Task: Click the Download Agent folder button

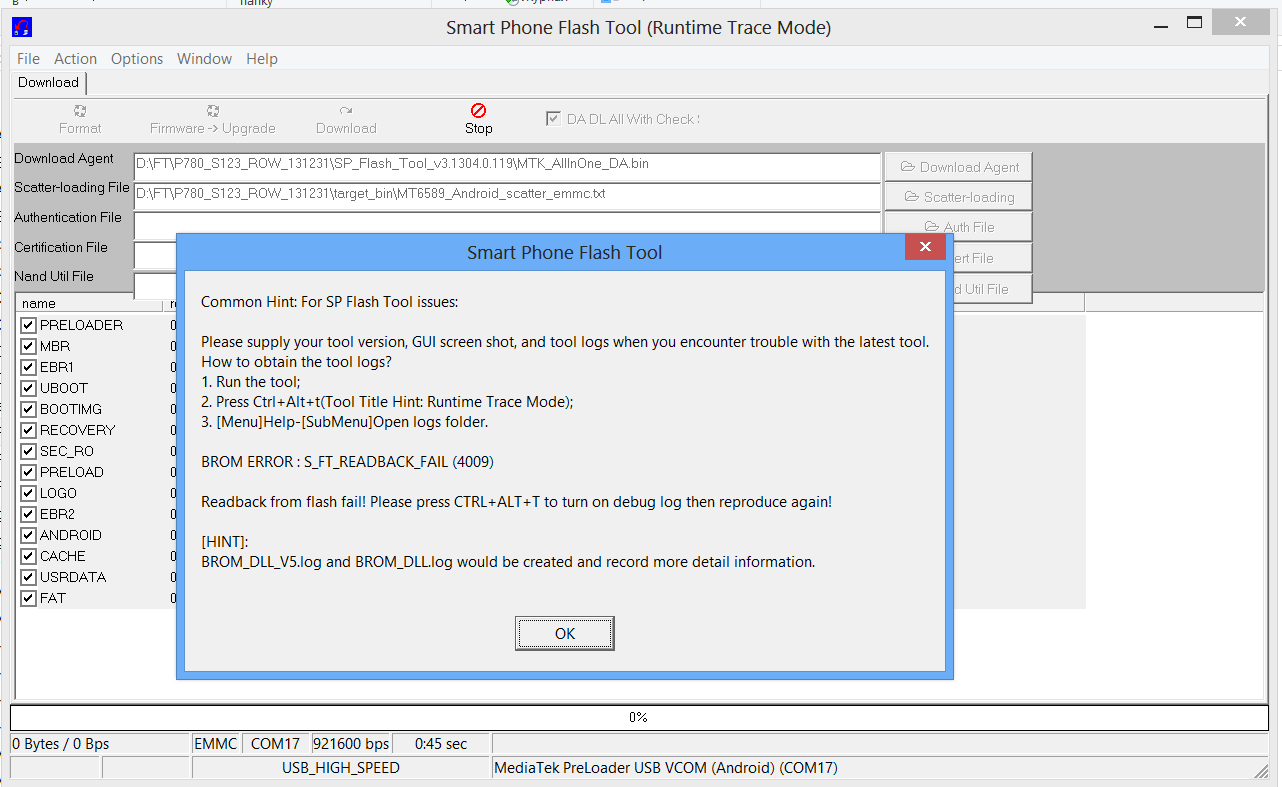Action: [x=957, y=167]
